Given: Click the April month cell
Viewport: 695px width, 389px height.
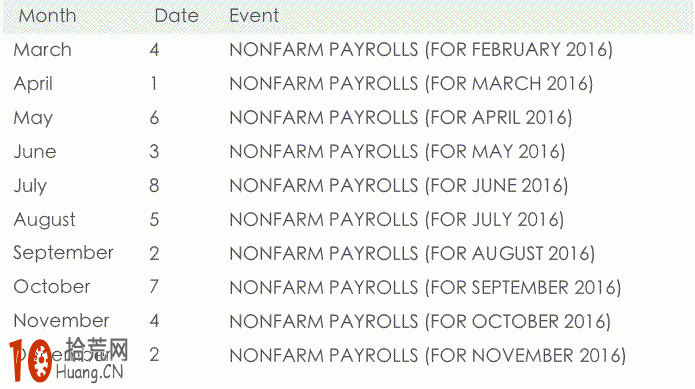Looking at the screenshot, I should (x=33, y=84).
